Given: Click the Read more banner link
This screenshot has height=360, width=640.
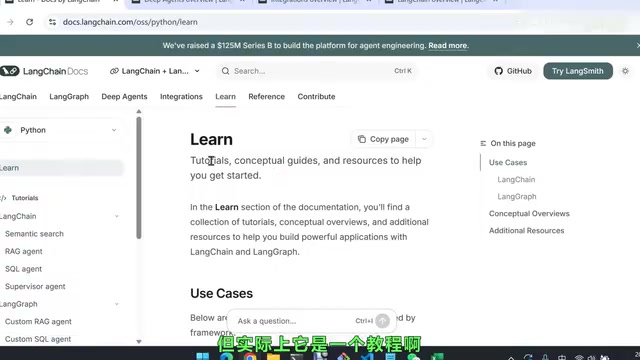Looking at the screenshot, I should click(x=448, y=46).
